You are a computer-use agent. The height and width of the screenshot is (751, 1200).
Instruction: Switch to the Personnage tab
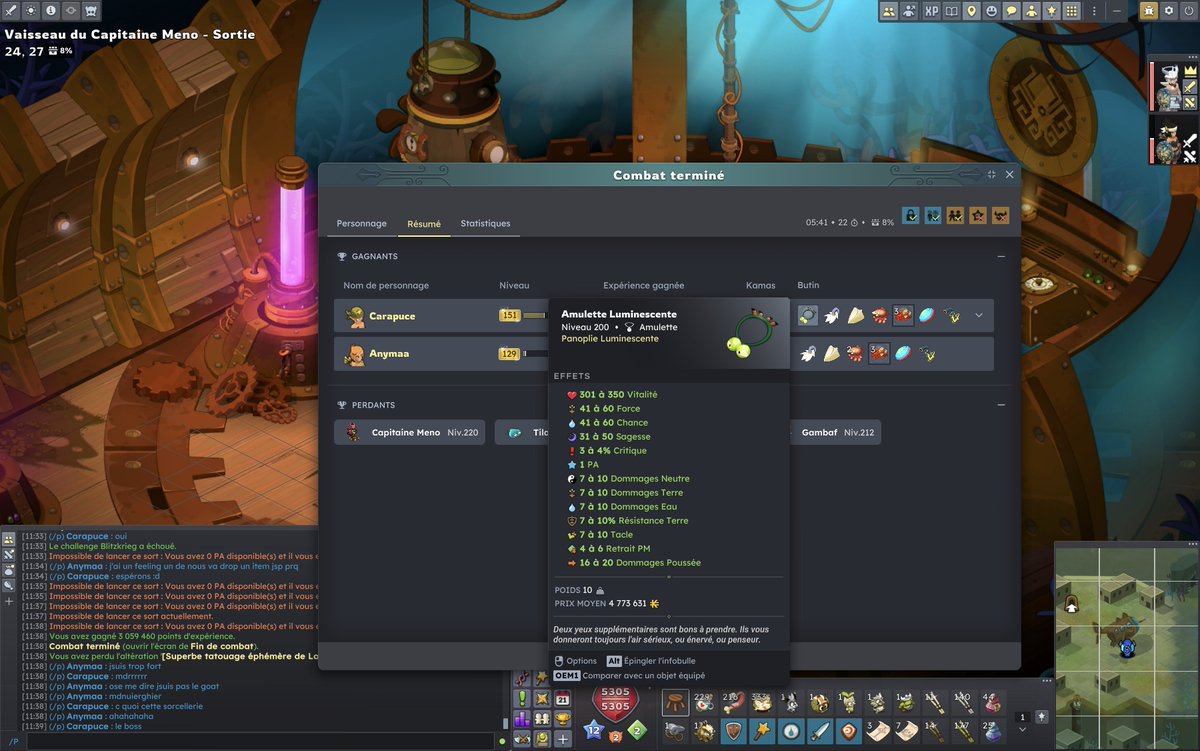pyautogui.click(x=361, y=223)
